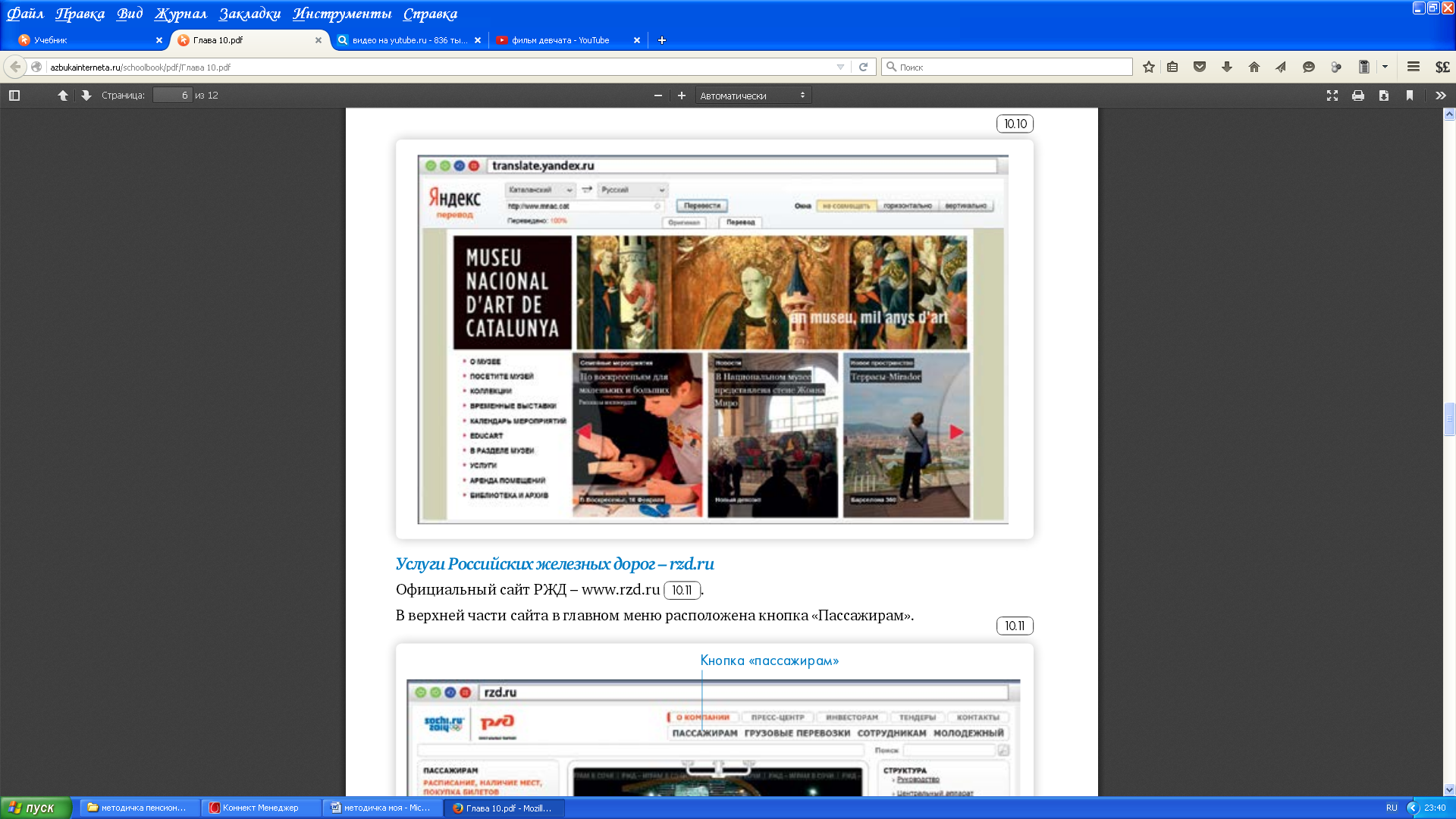Open taskbar методичка пенсион folder
Screen dimensions: 1456x819
coord(140,808)
